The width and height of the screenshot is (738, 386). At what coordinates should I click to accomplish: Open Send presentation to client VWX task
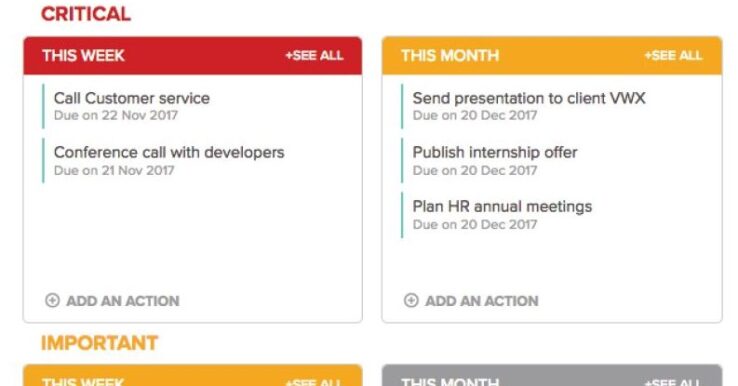pos(529,98)
